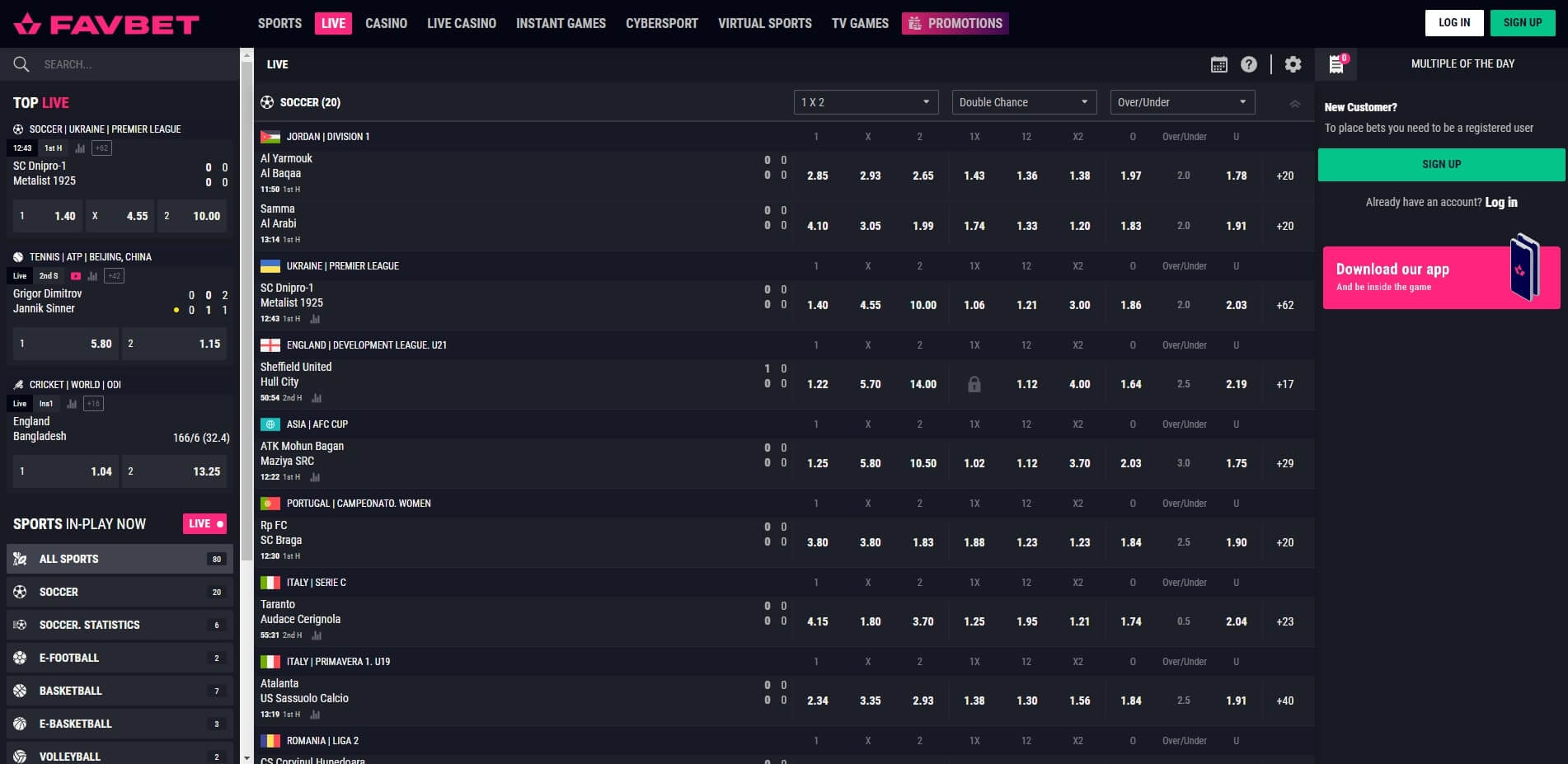Open the 1 X 2 market dropdown

point(865,101)
